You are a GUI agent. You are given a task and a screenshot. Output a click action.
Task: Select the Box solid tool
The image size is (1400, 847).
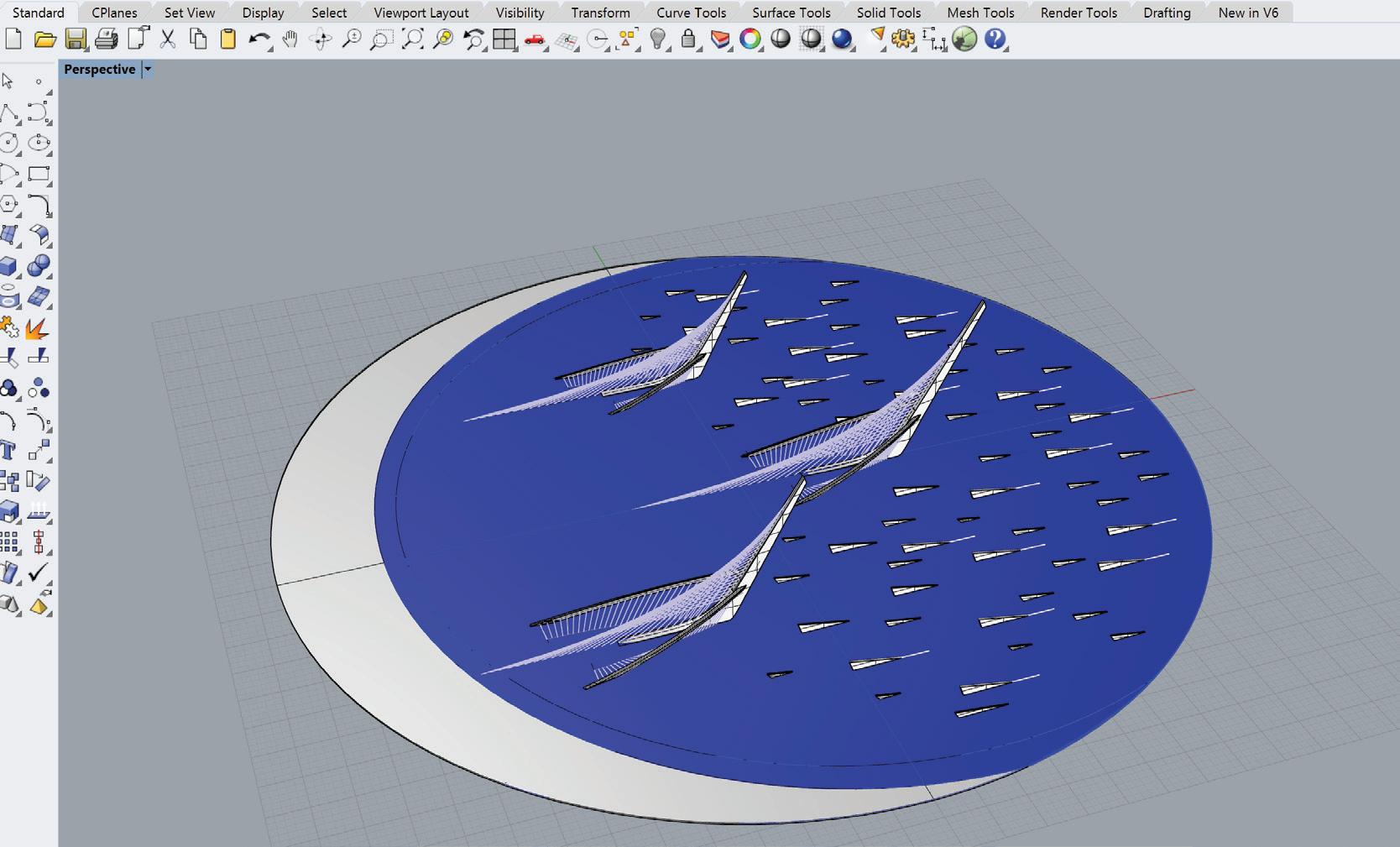pyautogui.click(x=9, y=266)
